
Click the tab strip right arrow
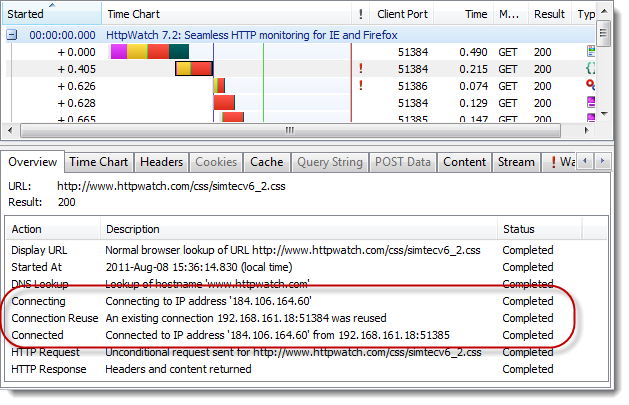(602, 161)
